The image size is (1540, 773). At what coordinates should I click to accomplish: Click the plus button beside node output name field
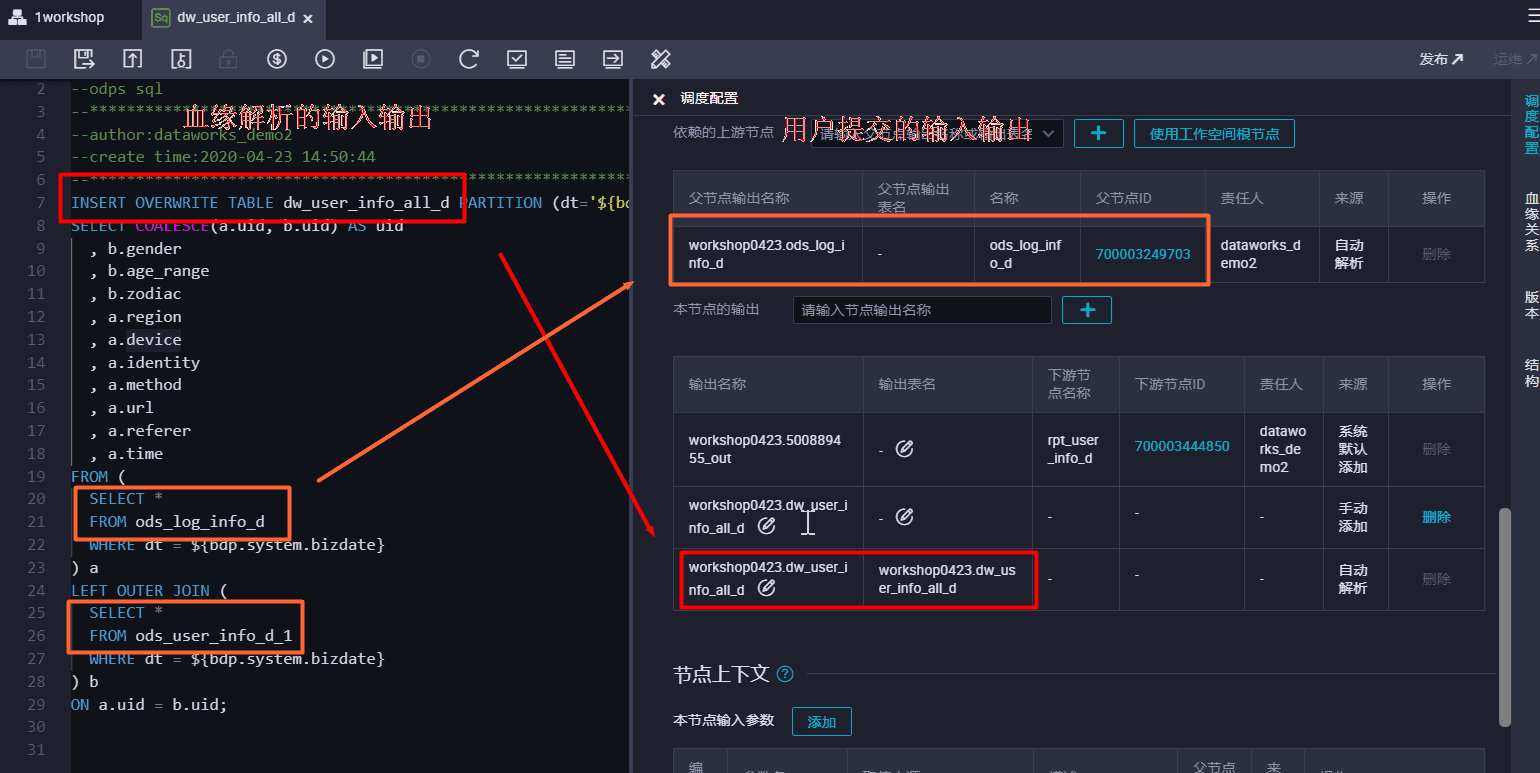(x=1087, y=310)
